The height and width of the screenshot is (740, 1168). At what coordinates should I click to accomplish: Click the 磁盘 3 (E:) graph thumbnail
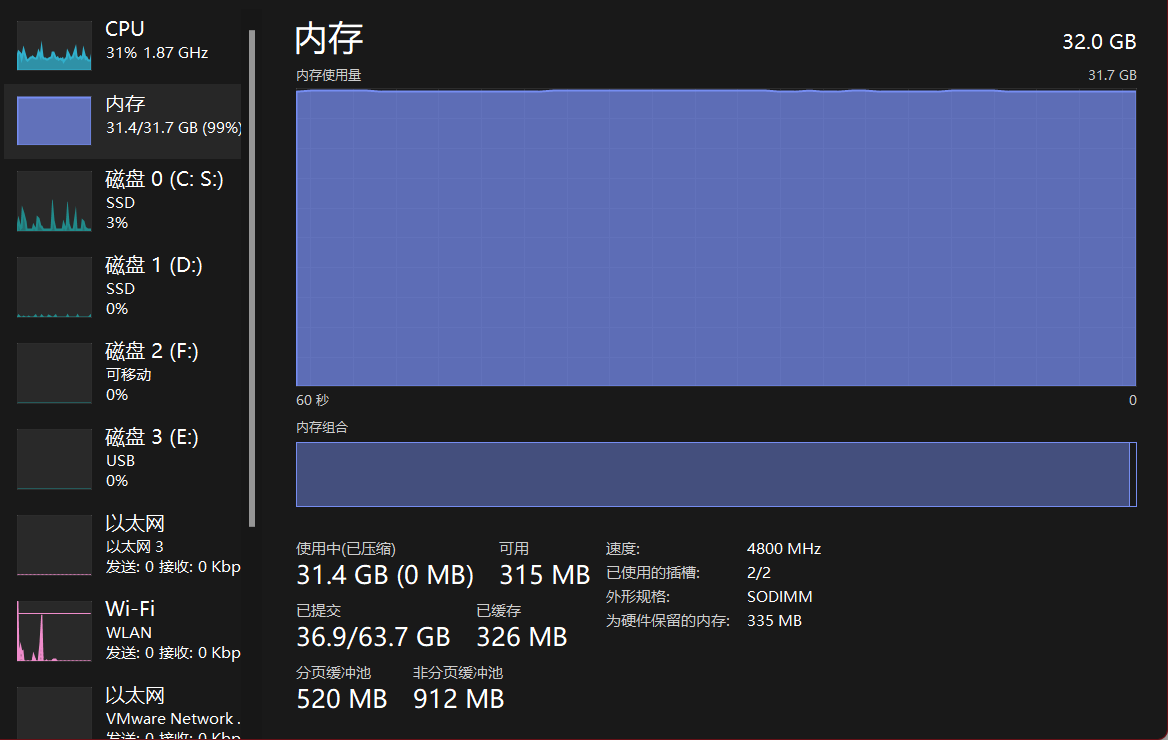[54, 459]
